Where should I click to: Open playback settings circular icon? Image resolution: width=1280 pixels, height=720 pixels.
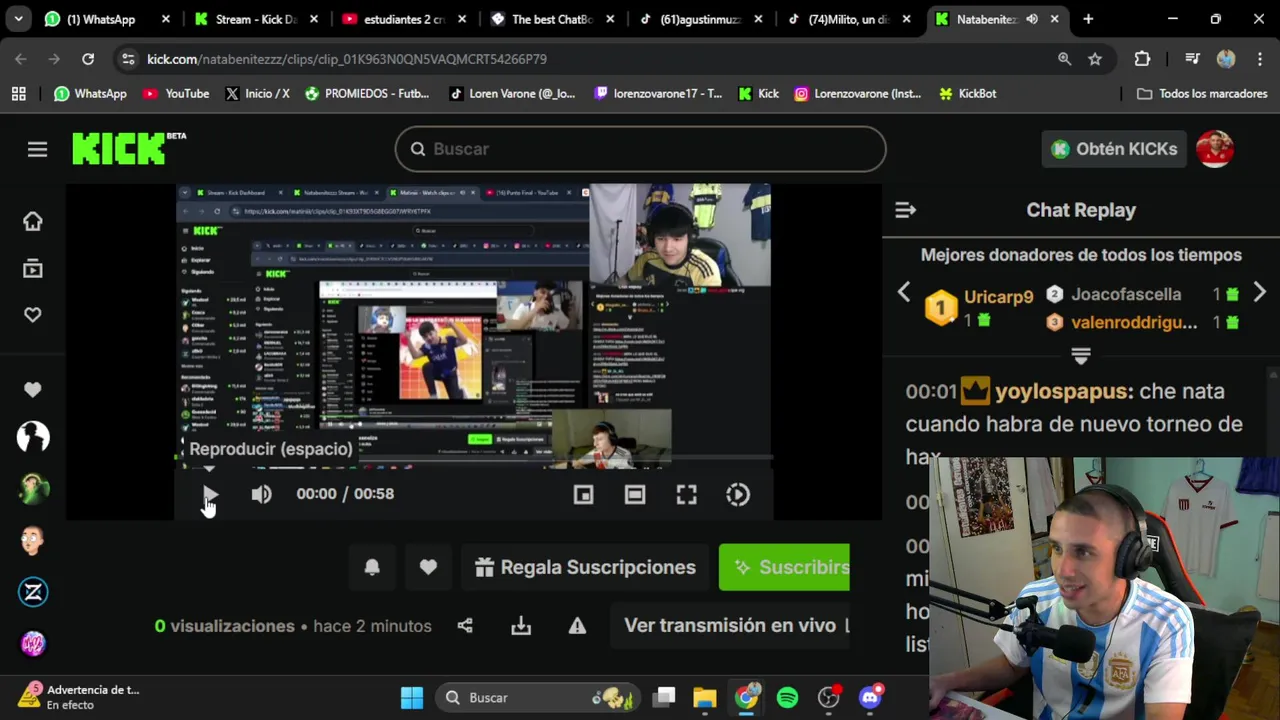click(738, 494)
